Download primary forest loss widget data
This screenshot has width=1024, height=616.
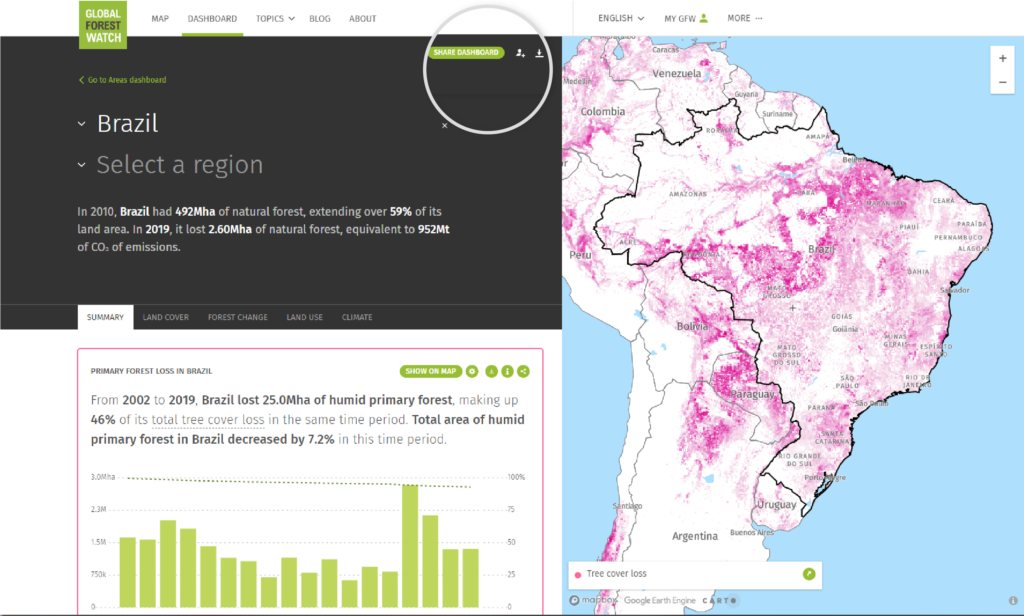(x=491, y=371)
